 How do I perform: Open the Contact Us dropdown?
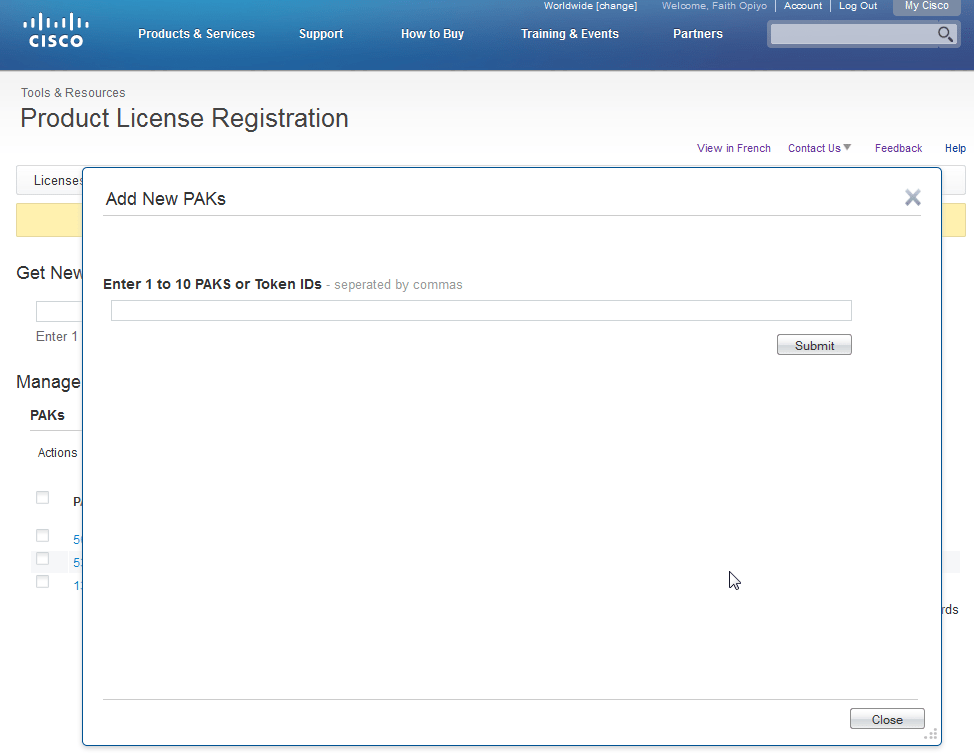[818, 148]
